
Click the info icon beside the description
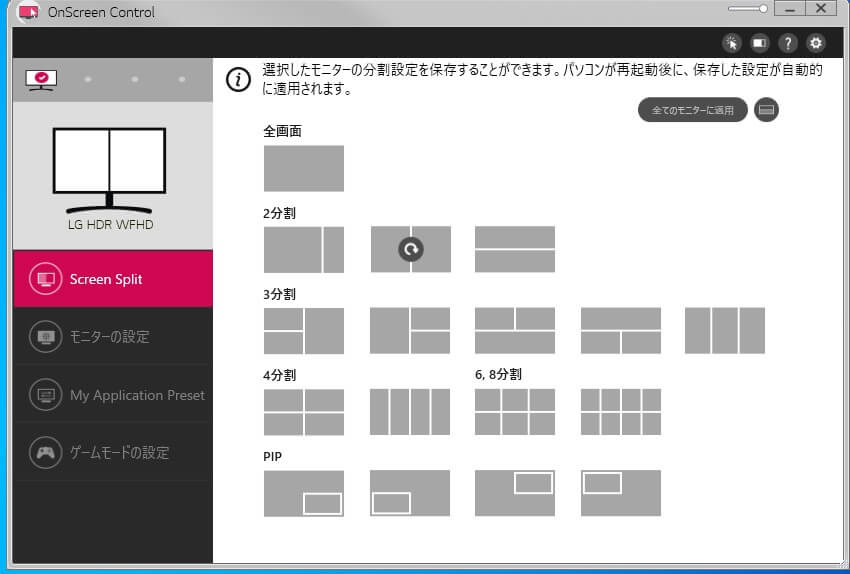[x=238, y=80]
